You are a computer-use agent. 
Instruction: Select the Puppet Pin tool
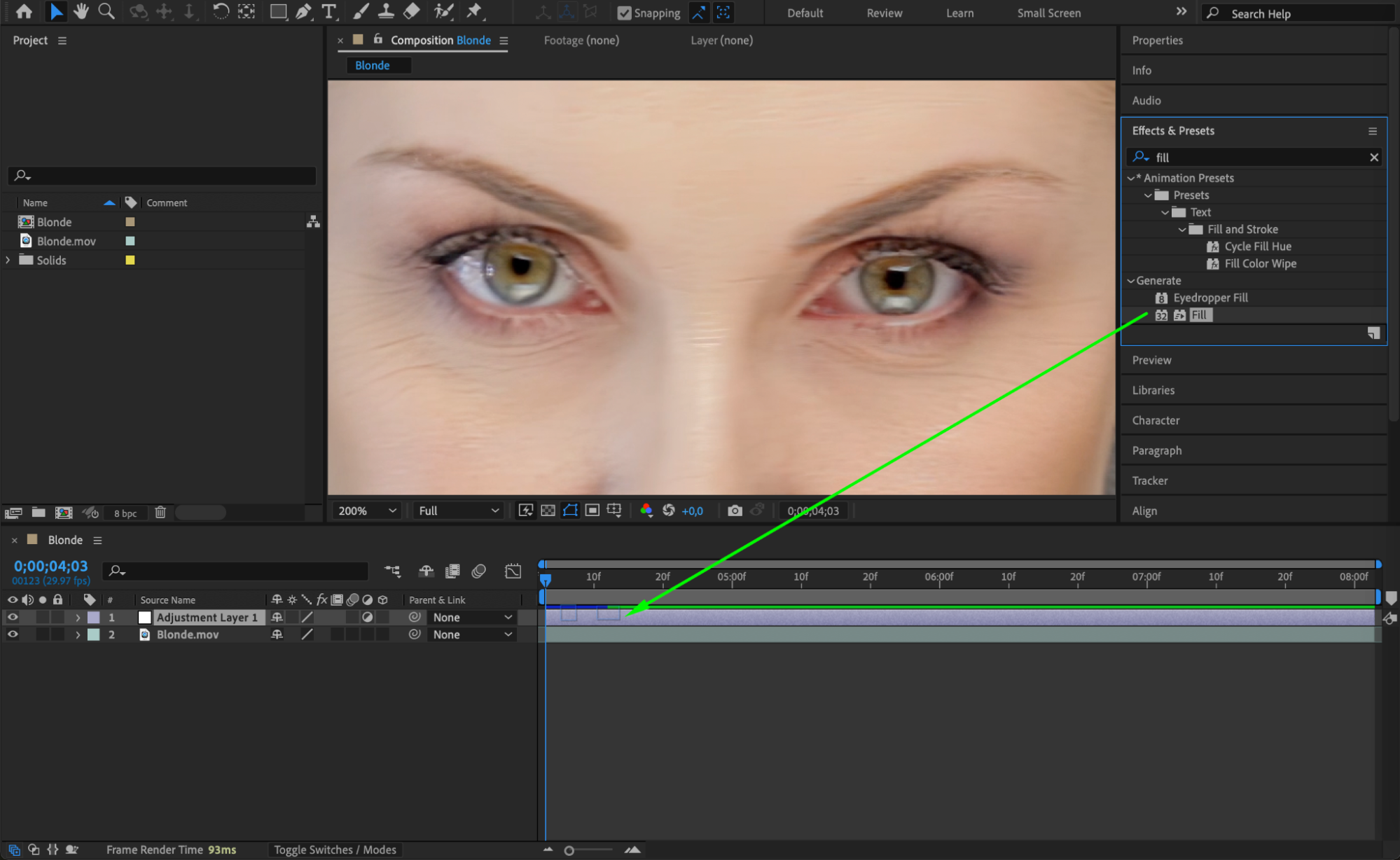[x=474, y=11]
